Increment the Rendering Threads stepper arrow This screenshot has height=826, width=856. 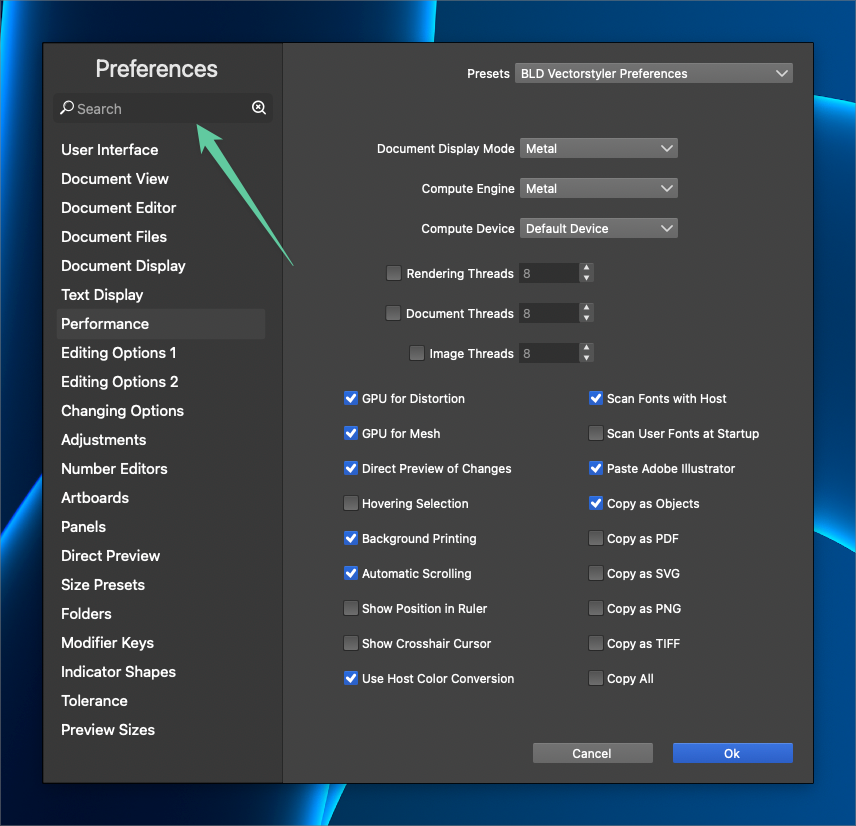click(586, 268)
